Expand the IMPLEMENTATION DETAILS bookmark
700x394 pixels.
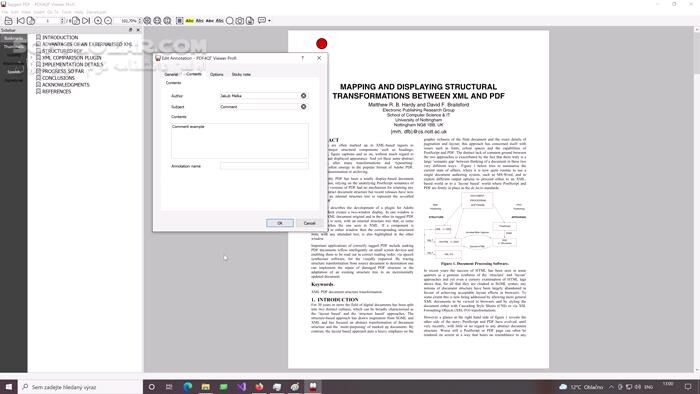(x=32, y=64)
